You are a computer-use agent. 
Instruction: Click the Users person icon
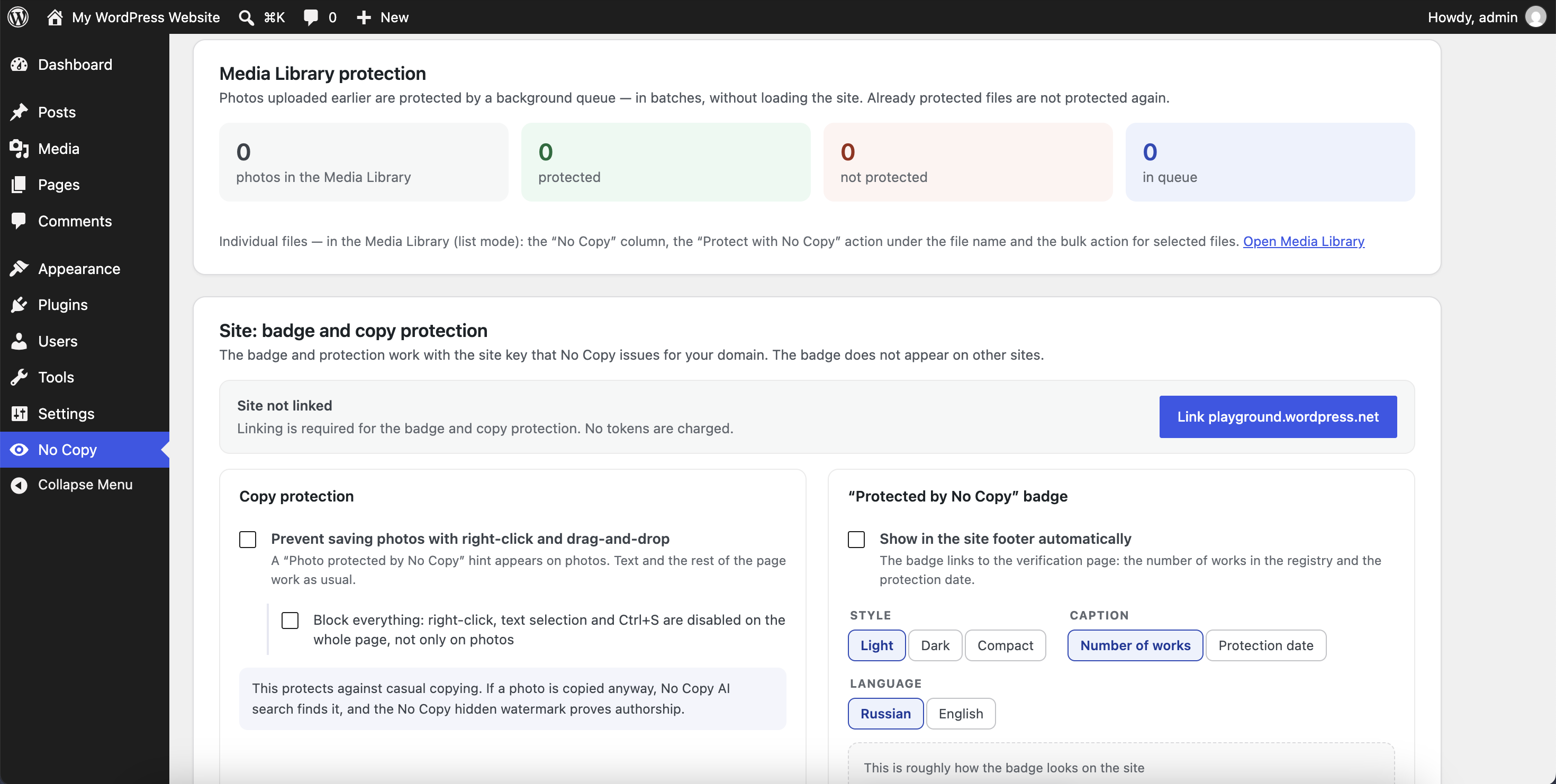tap(20, 341)
